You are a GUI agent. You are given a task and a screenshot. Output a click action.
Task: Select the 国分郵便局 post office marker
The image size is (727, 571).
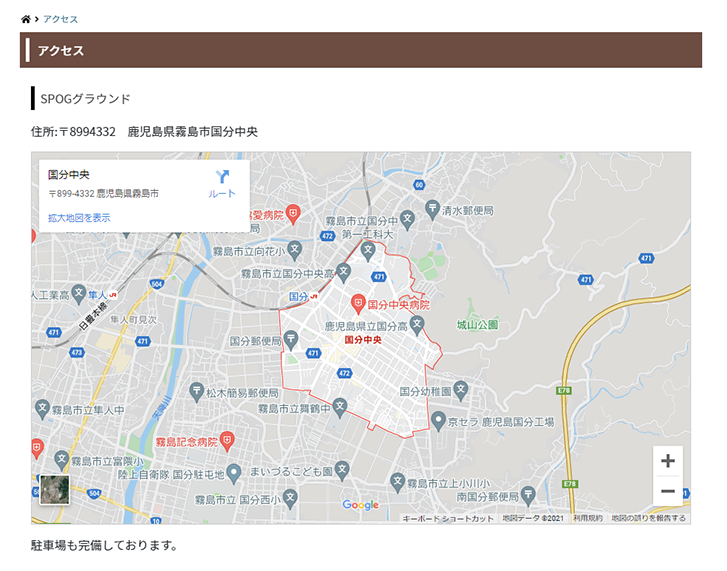(291, 339)
